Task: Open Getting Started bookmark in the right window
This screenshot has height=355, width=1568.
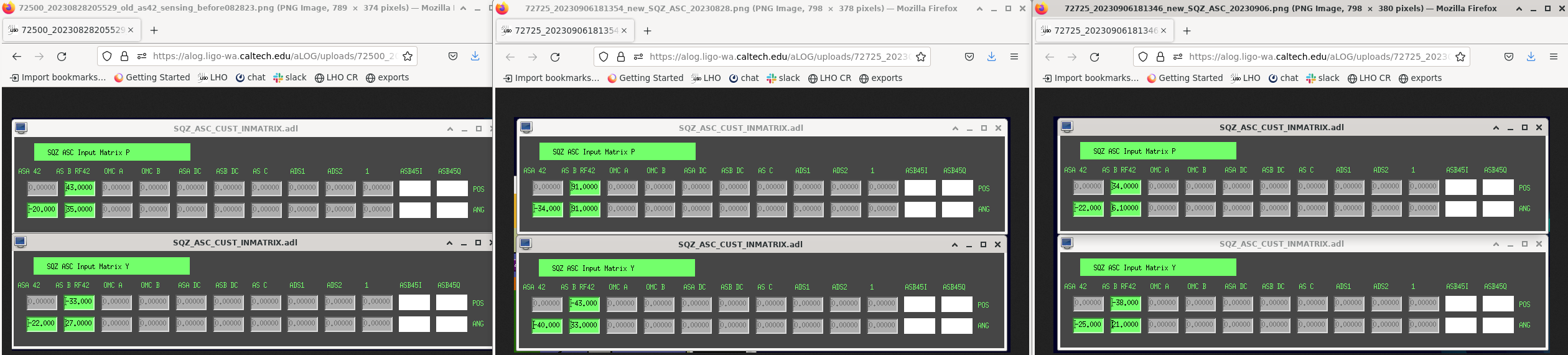Action: (x=1185, y=78)
